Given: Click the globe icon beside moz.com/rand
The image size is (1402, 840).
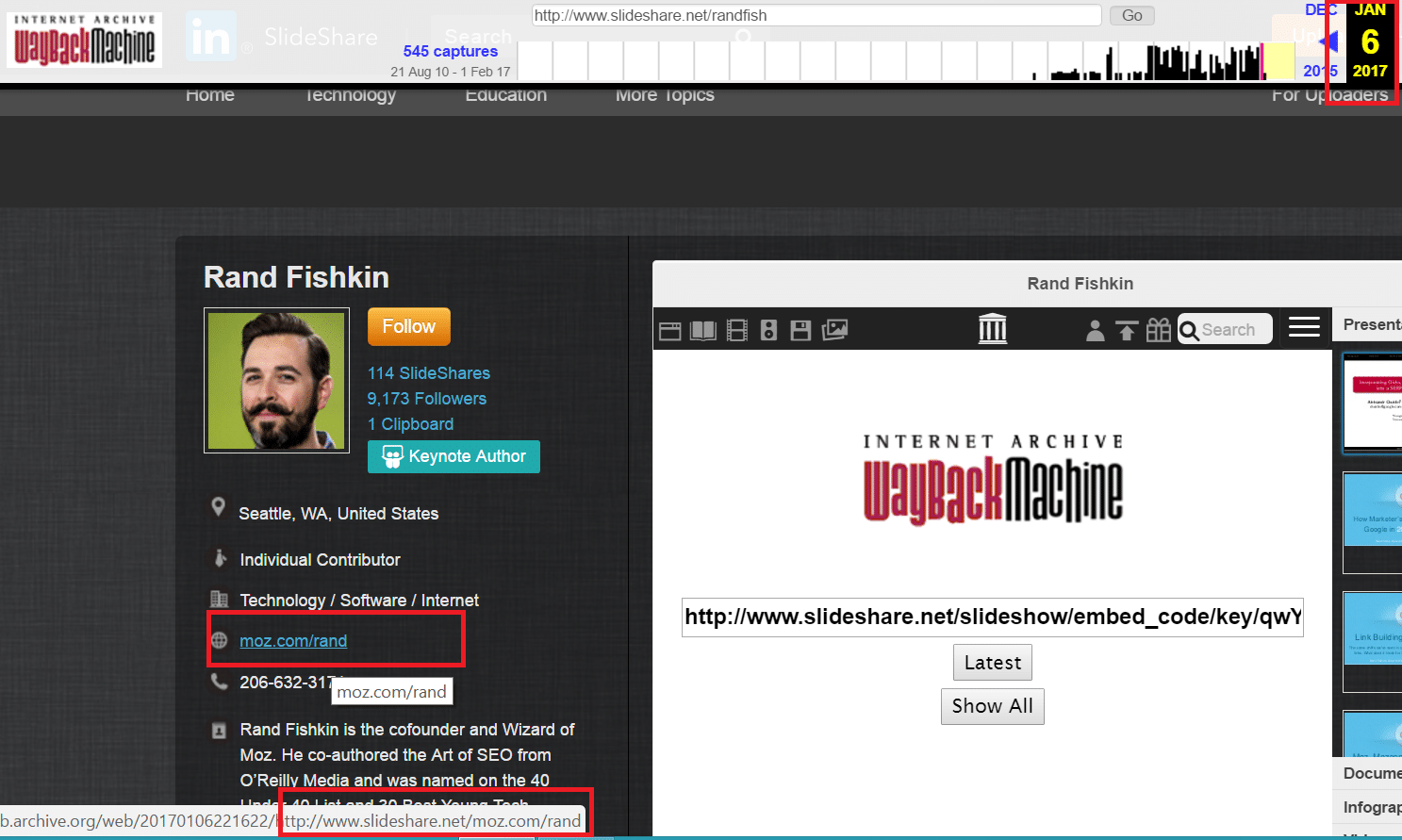Looking at the screenshot, I should click(x=220, y=640).
